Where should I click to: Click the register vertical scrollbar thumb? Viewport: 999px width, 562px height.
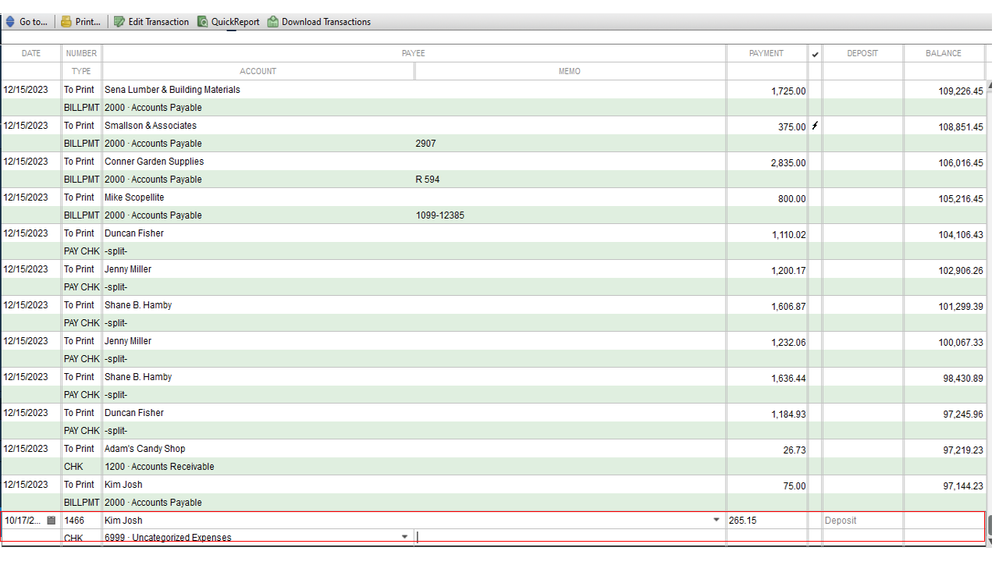[x=989, y=526]
